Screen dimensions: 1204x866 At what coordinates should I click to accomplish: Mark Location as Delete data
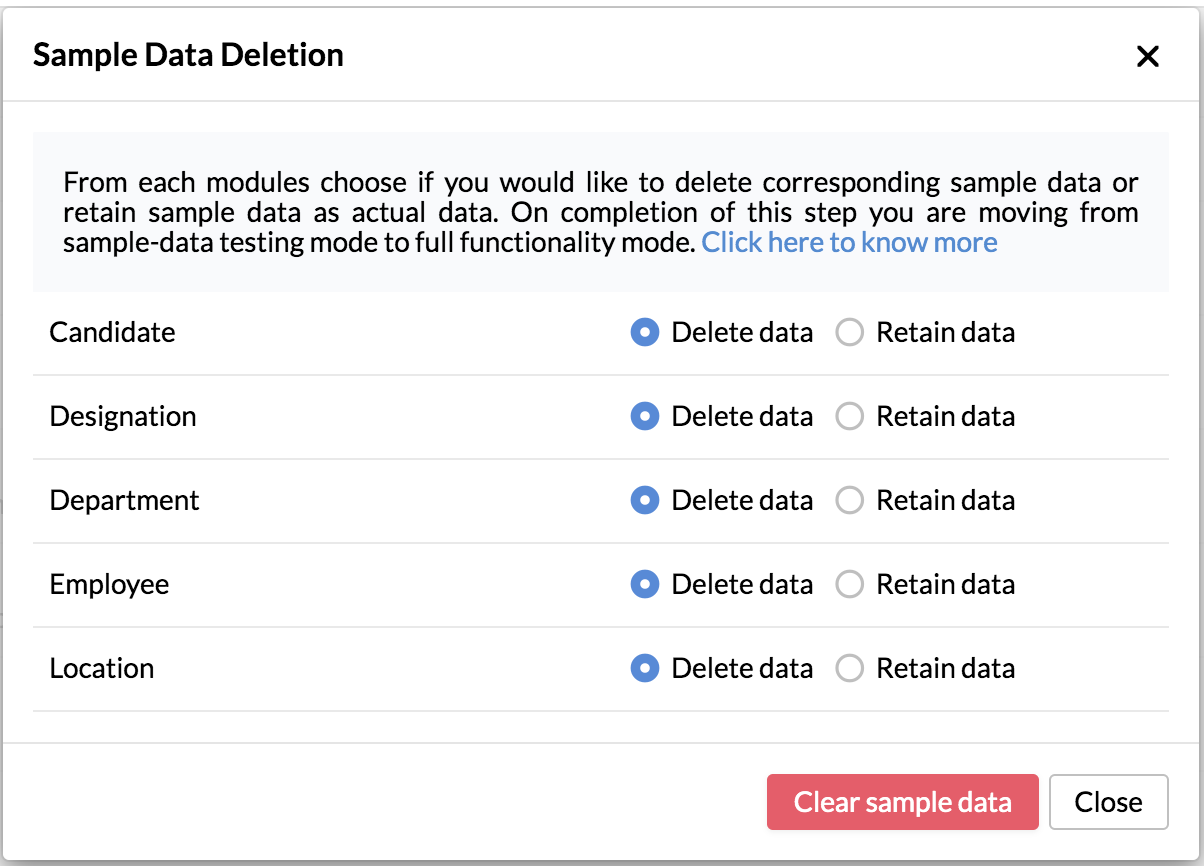click(645, 669)
